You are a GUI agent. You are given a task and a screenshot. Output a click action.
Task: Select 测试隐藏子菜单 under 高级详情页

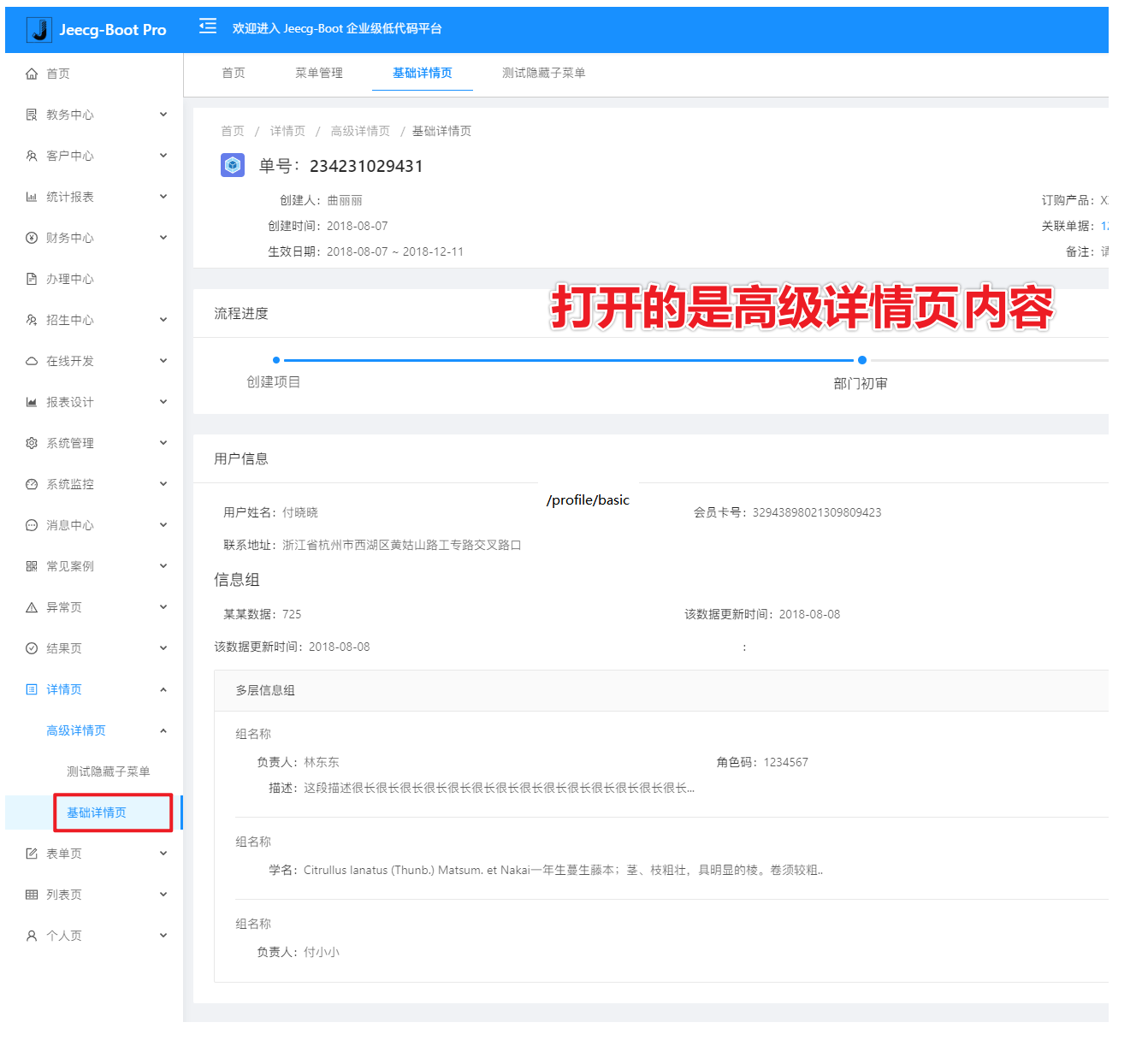coord(107,771)
